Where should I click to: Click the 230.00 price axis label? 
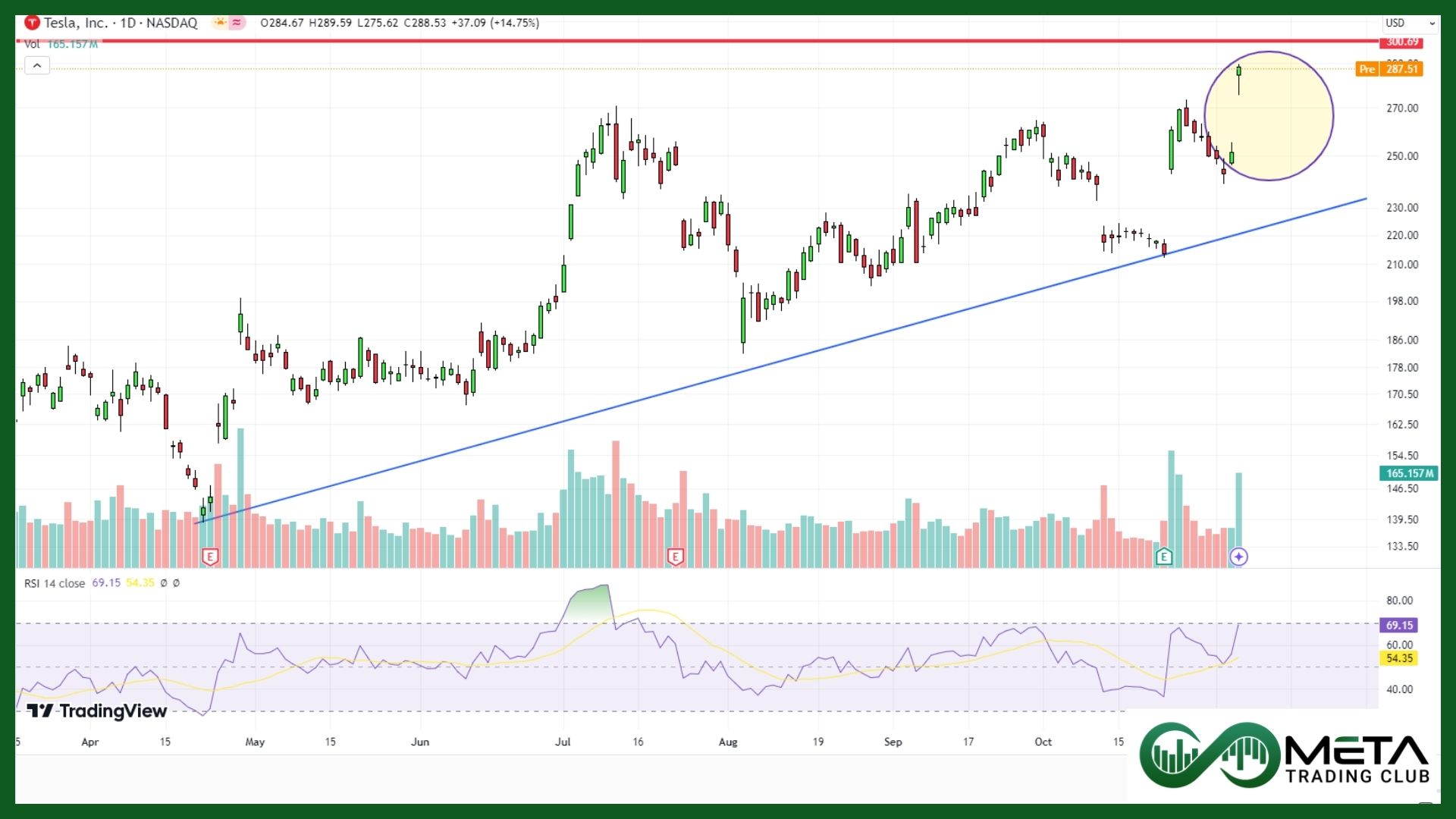[x=1402, y=208]
